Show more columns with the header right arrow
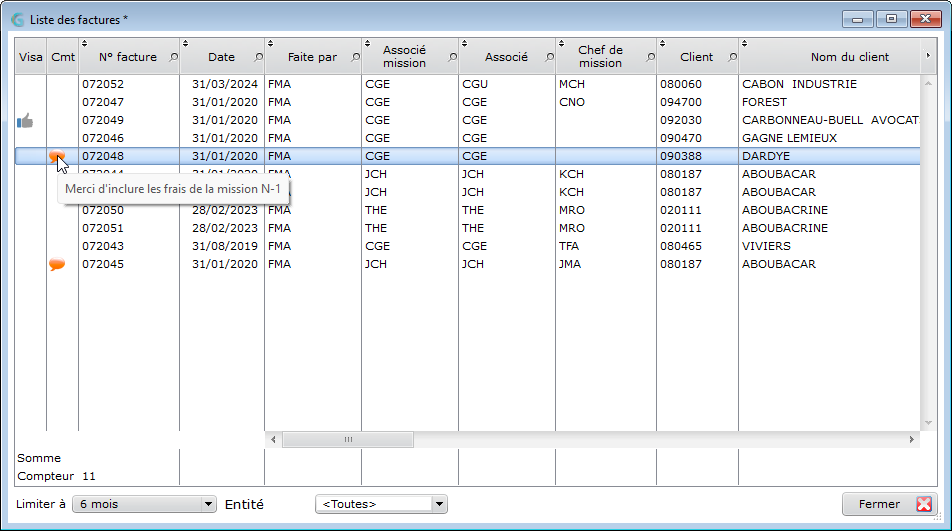Screen dimensions: 952x531 click(x=928, y=56)
